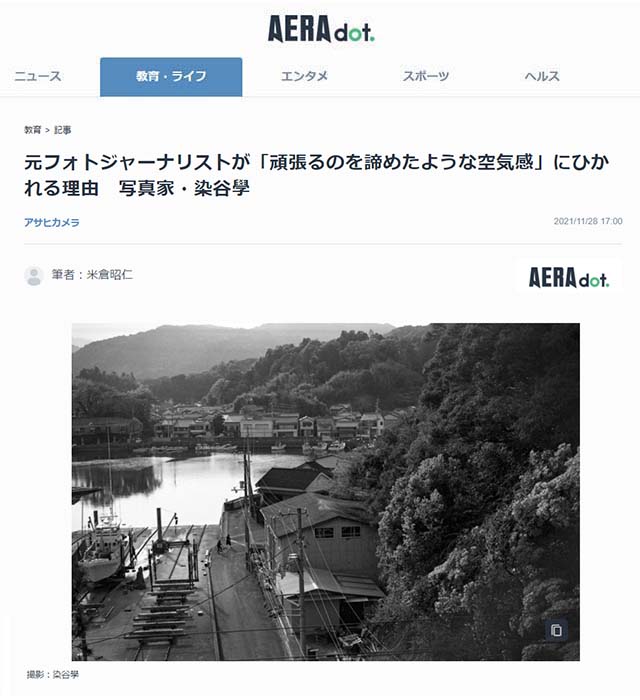640x700 pixels.
Task: Click the AERA dot. header logo
Action: click(321, 29)
